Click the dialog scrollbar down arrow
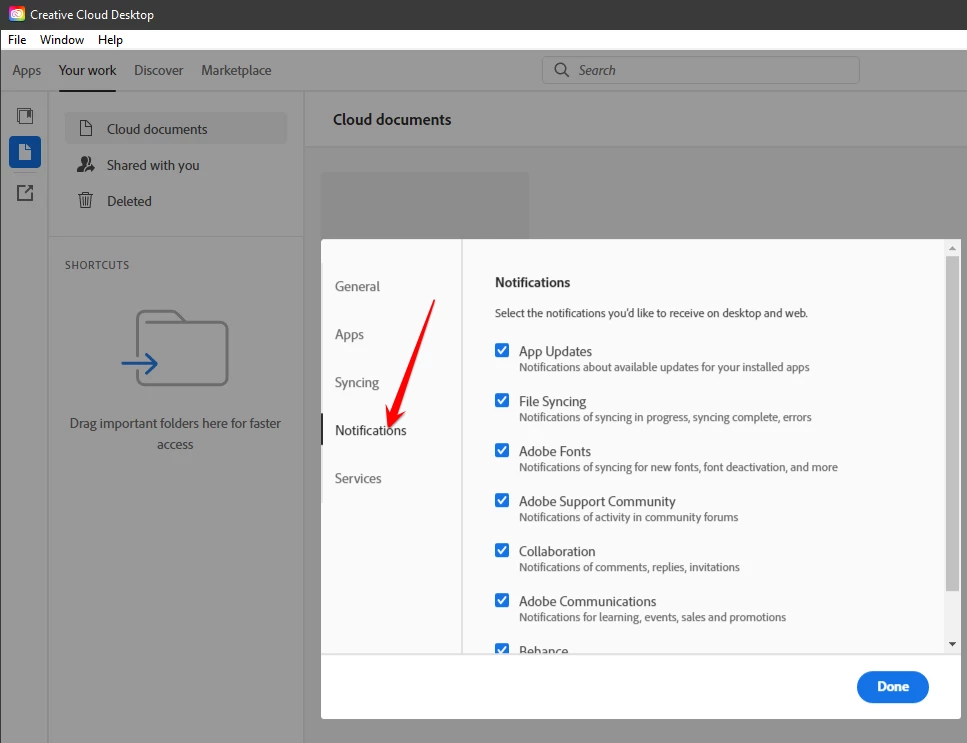Image resolution: width=967 pixels, height=743 pixels. 952,644
